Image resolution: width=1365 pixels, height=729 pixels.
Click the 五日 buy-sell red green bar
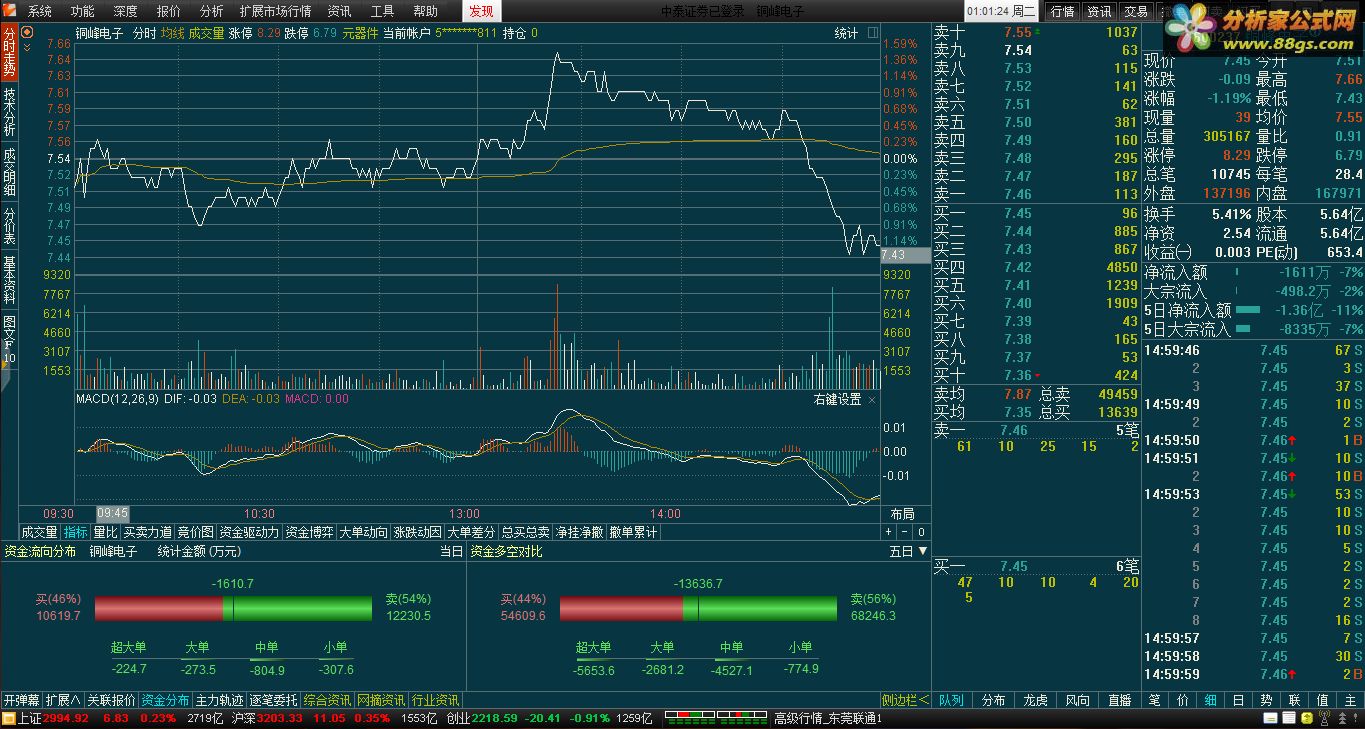point(698,608)
